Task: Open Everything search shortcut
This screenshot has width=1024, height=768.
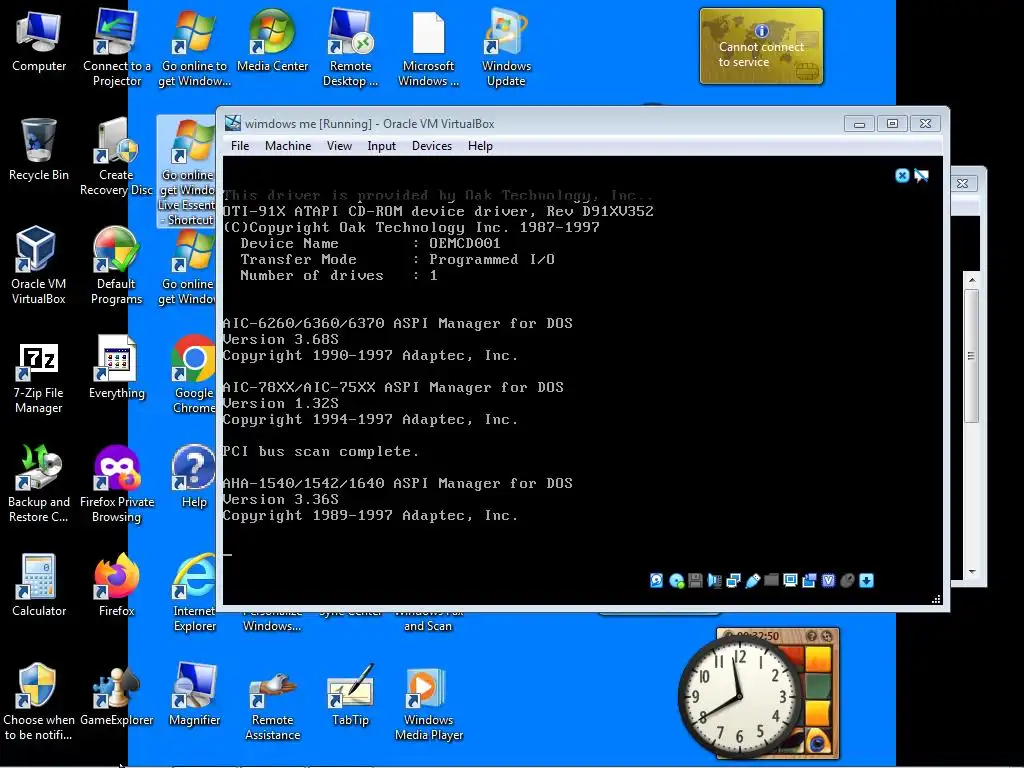Action: tap(117, 368)
